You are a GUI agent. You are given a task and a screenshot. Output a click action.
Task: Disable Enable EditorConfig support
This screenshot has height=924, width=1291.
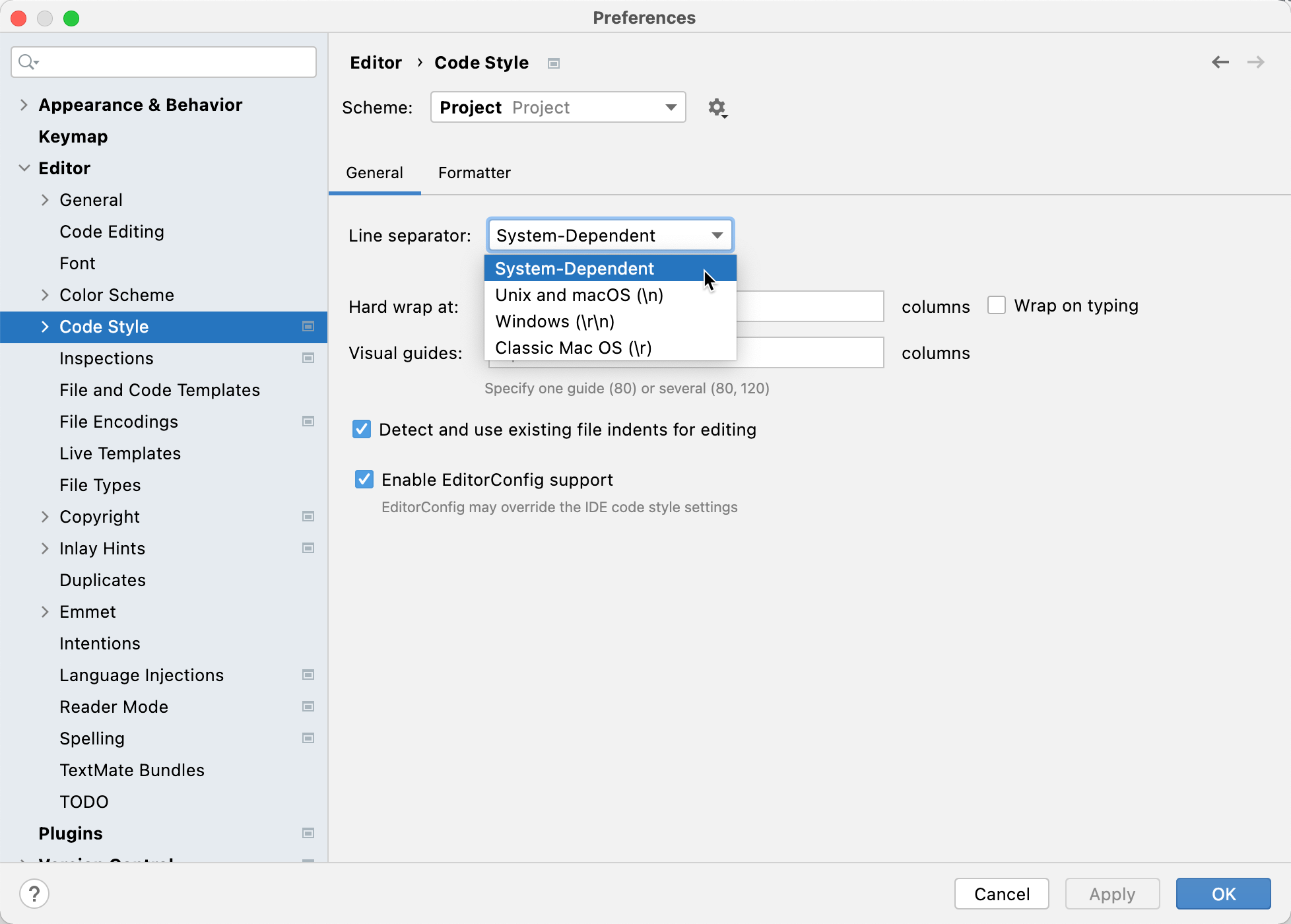(364, 479)
